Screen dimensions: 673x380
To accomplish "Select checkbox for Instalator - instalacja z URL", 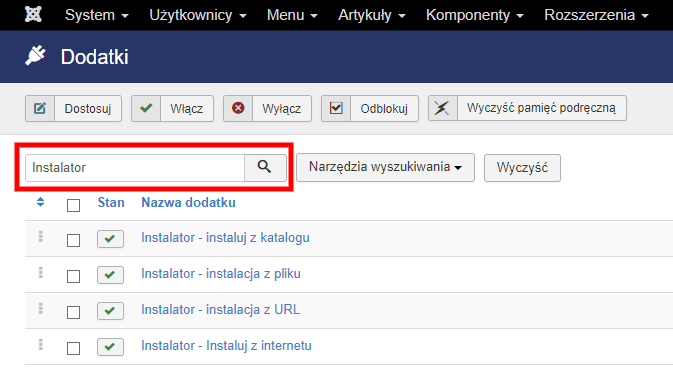I will pos(73,312).
